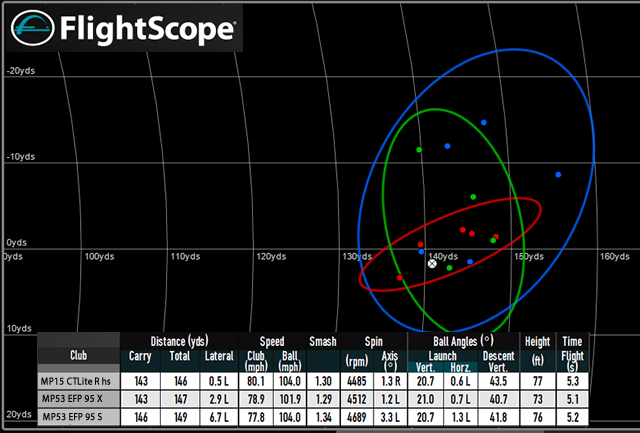Screen dimensions: 640x433
Task: Click the 4689 spin value
Action: (x=357, y=417)
